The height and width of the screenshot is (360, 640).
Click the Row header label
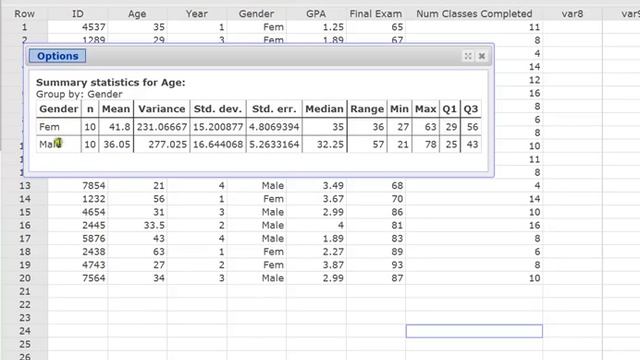click(24, 14)
